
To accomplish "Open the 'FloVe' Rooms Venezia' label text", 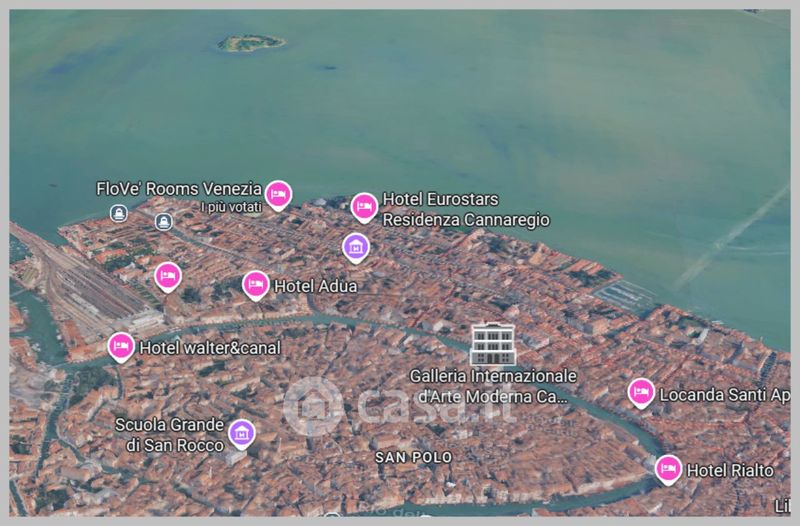I will coord(178,188).
